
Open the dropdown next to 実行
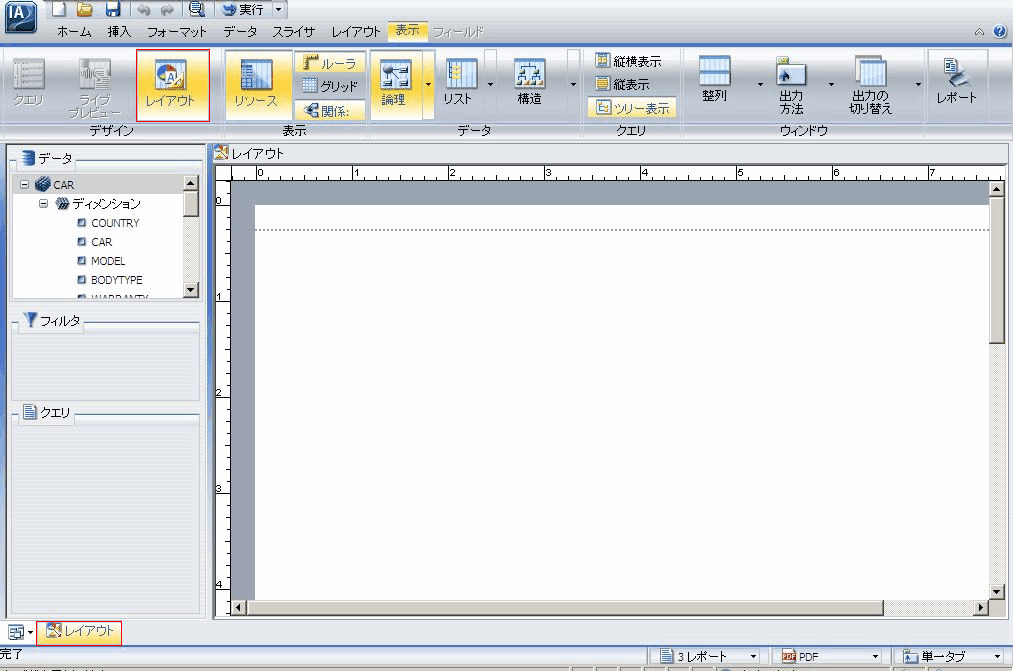[278, 10]
